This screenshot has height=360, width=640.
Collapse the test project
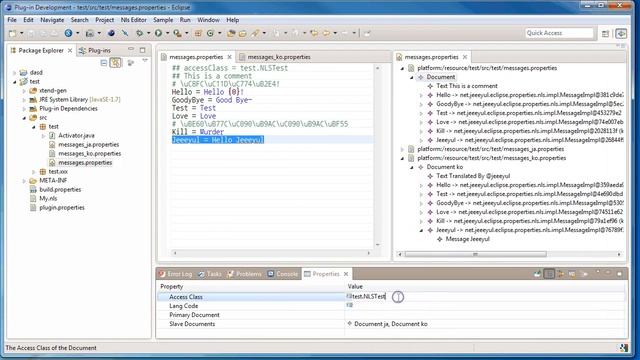tap(15, 82)
